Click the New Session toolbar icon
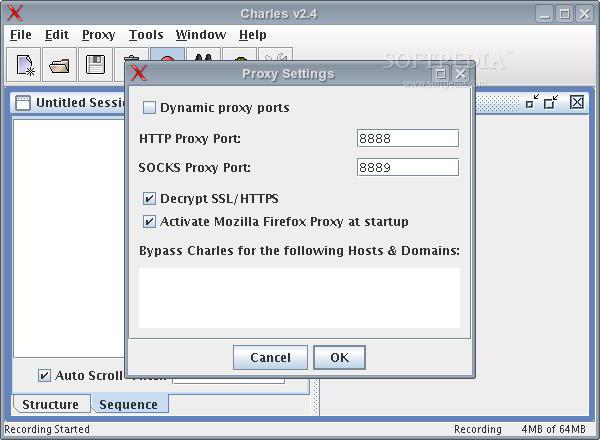Viewport: 600px width, 440px height. click(x=23, y=64)
